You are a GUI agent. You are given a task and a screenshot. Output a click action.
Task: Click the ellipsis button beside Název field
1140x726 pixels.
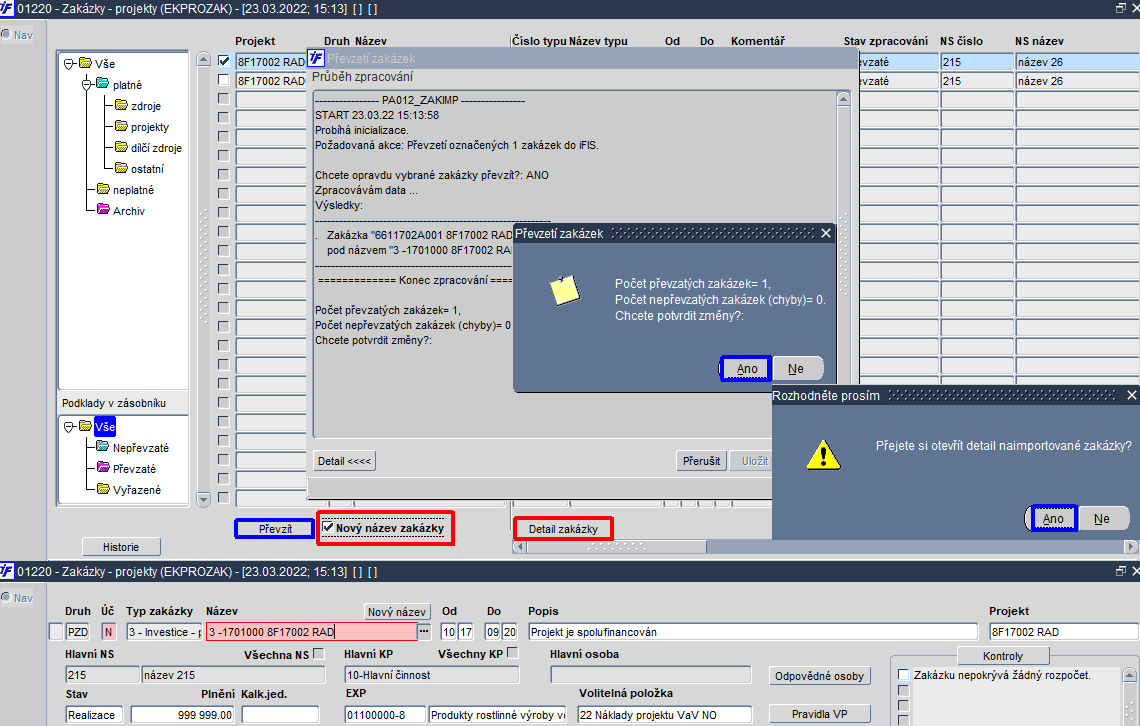424,632
